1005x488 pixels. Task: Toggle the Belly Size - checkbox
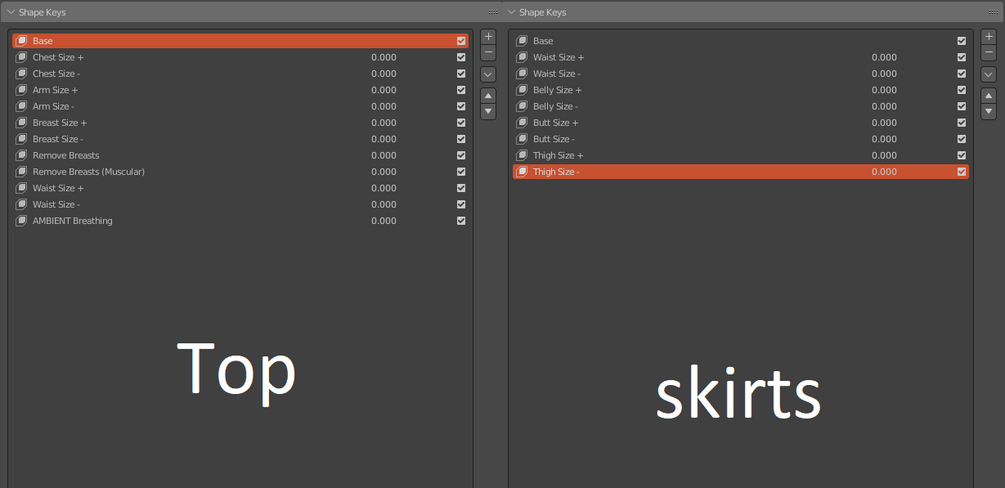pyautogui.click(x=961, y=106)
